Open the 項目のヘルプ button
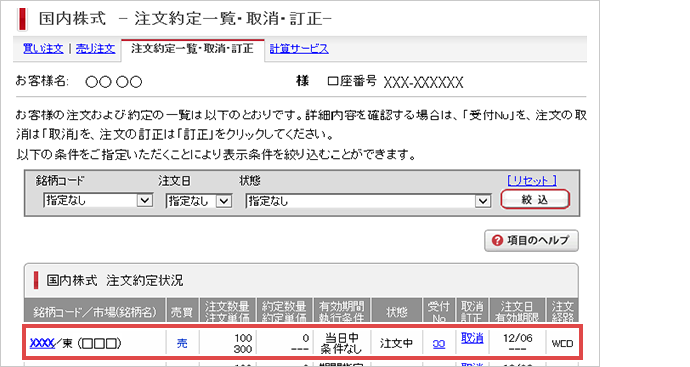Viewport: 690px width, 367px height. tap(531, 240)
